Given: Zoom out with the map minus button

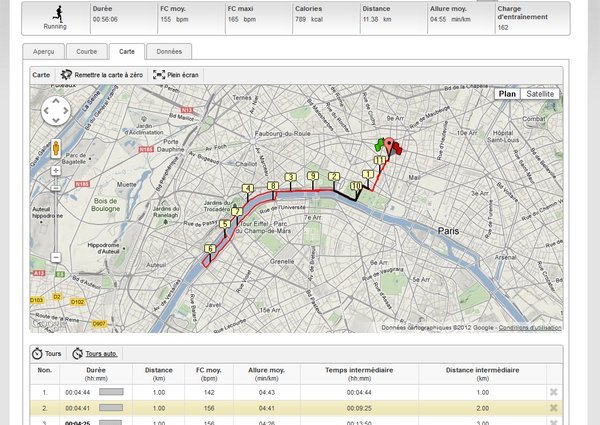Looking at the screenshot, I should pos(56,257).
